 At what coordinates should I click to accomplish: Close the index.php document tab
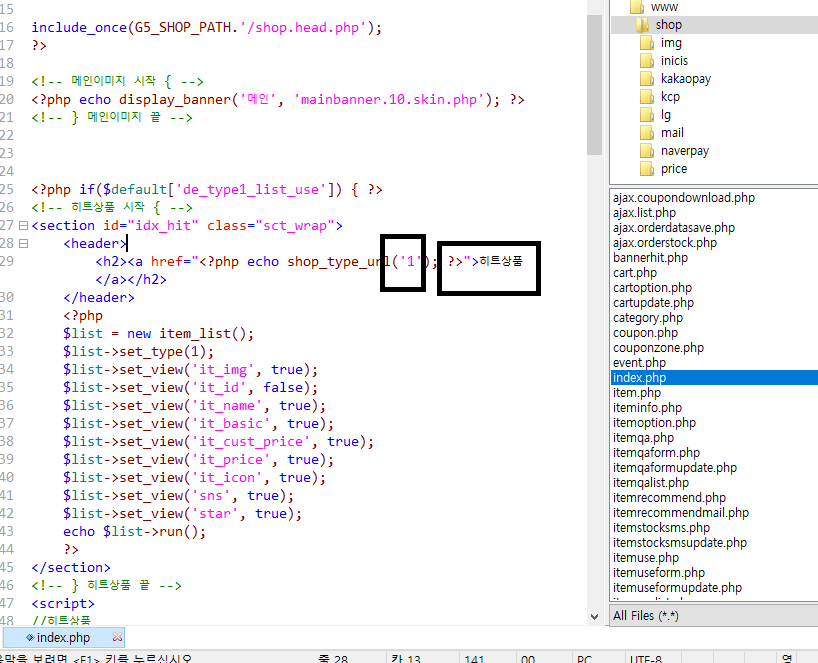click(117, 637)
